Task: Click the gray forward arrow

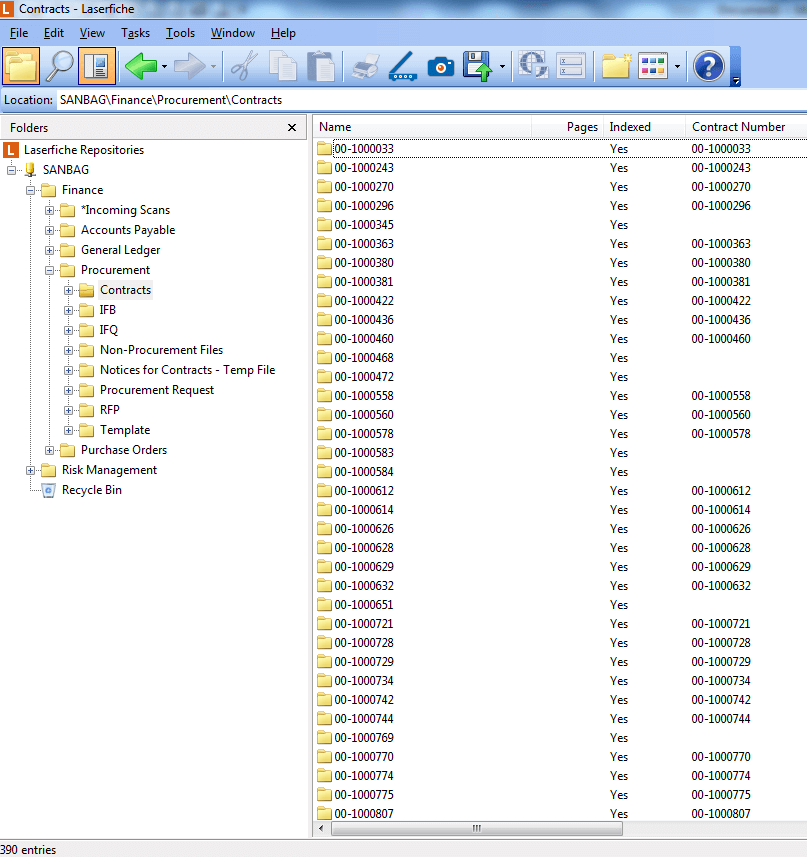Action: coord(189,66)
